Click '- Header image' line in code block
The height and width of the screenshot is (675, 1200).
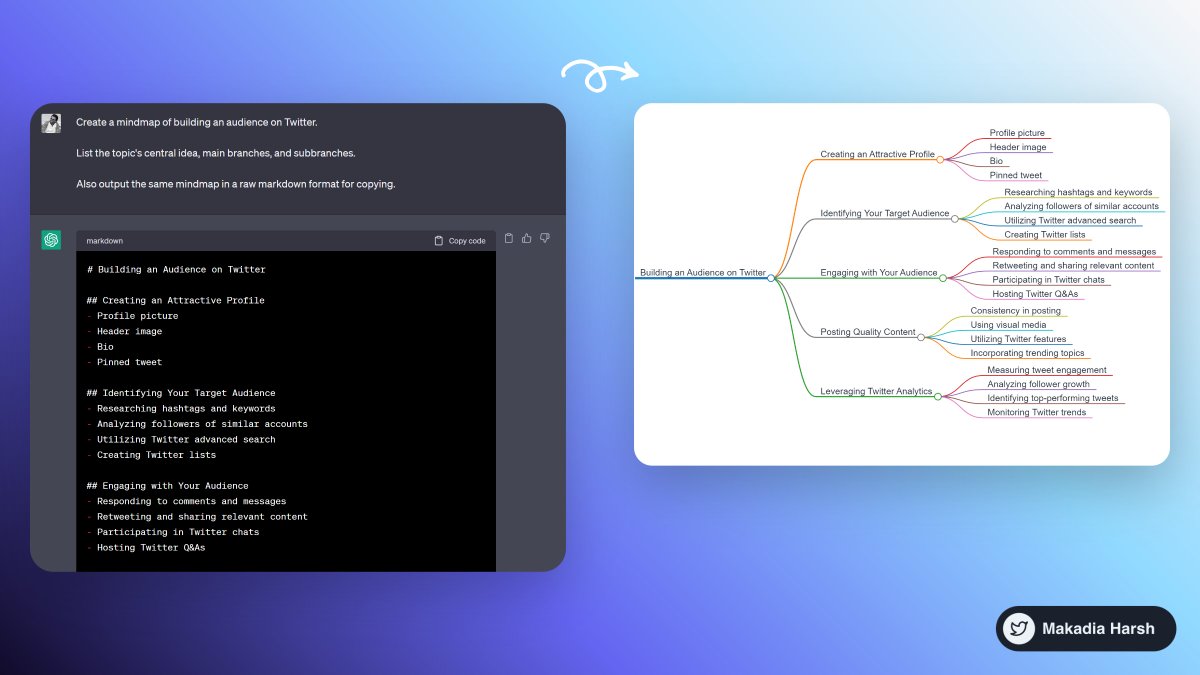124,331
